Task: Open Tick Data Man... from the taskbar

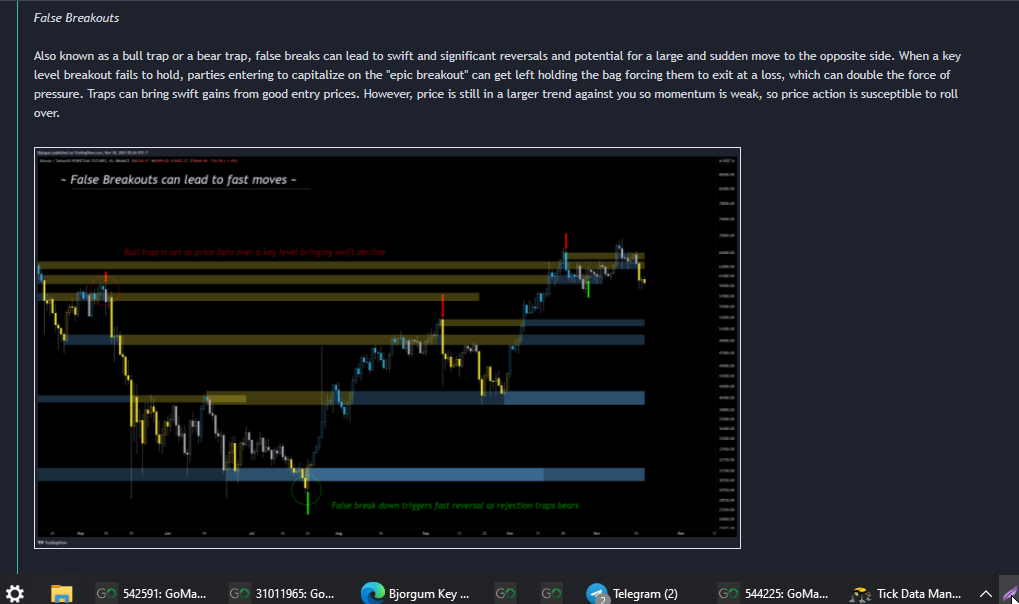Action: click(905, 593)
